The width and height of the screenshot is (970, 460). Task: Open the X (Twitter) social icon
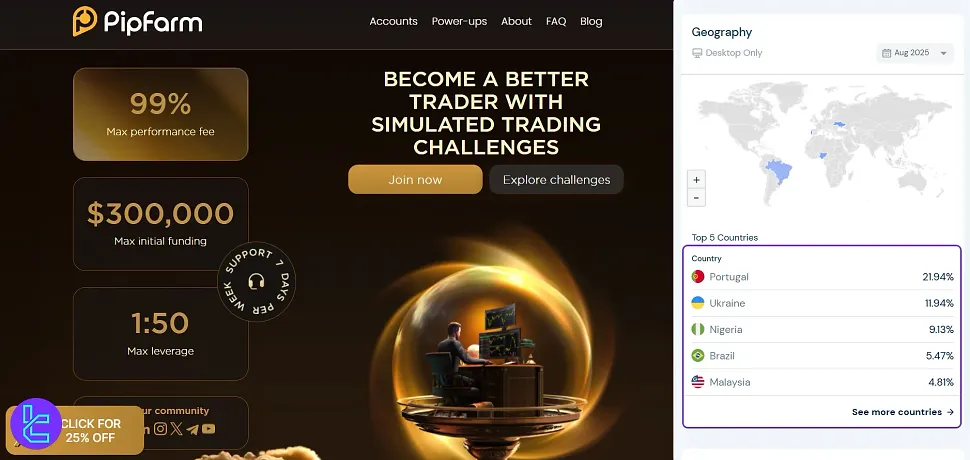(x=177, y=428)
